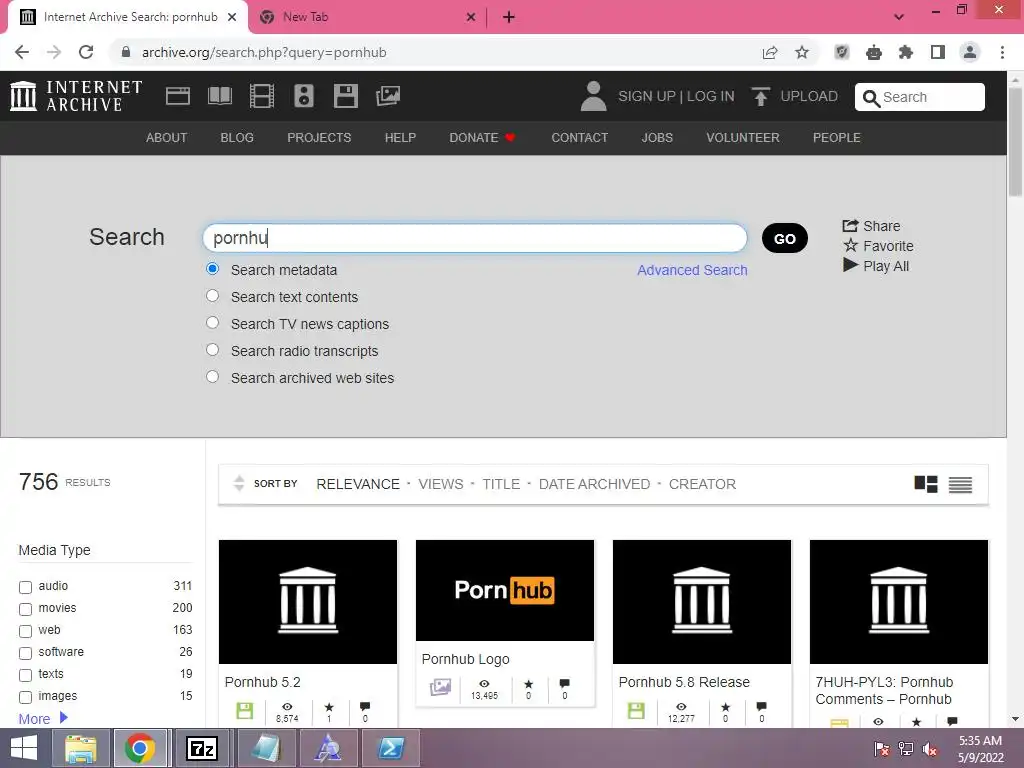Open the Software floppy disk icon
Screen dimensions: 1024x768
click(x=345, y=96)
